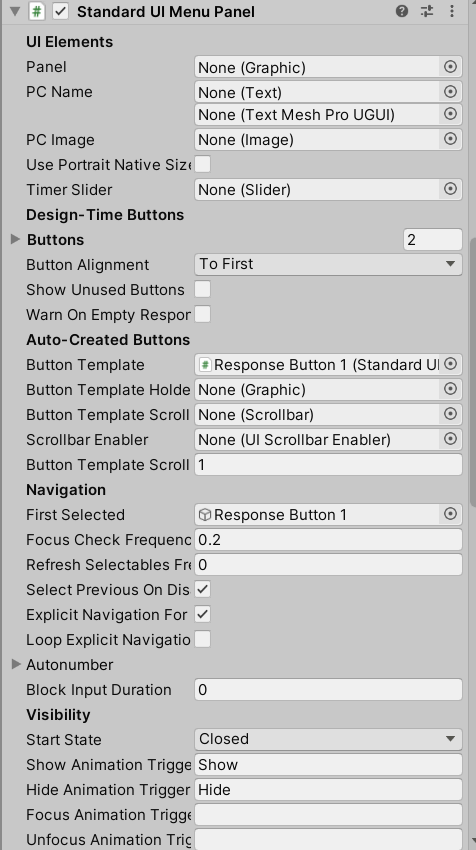
Task: Open object picker for PC Image field
Action: pos(450,139)
